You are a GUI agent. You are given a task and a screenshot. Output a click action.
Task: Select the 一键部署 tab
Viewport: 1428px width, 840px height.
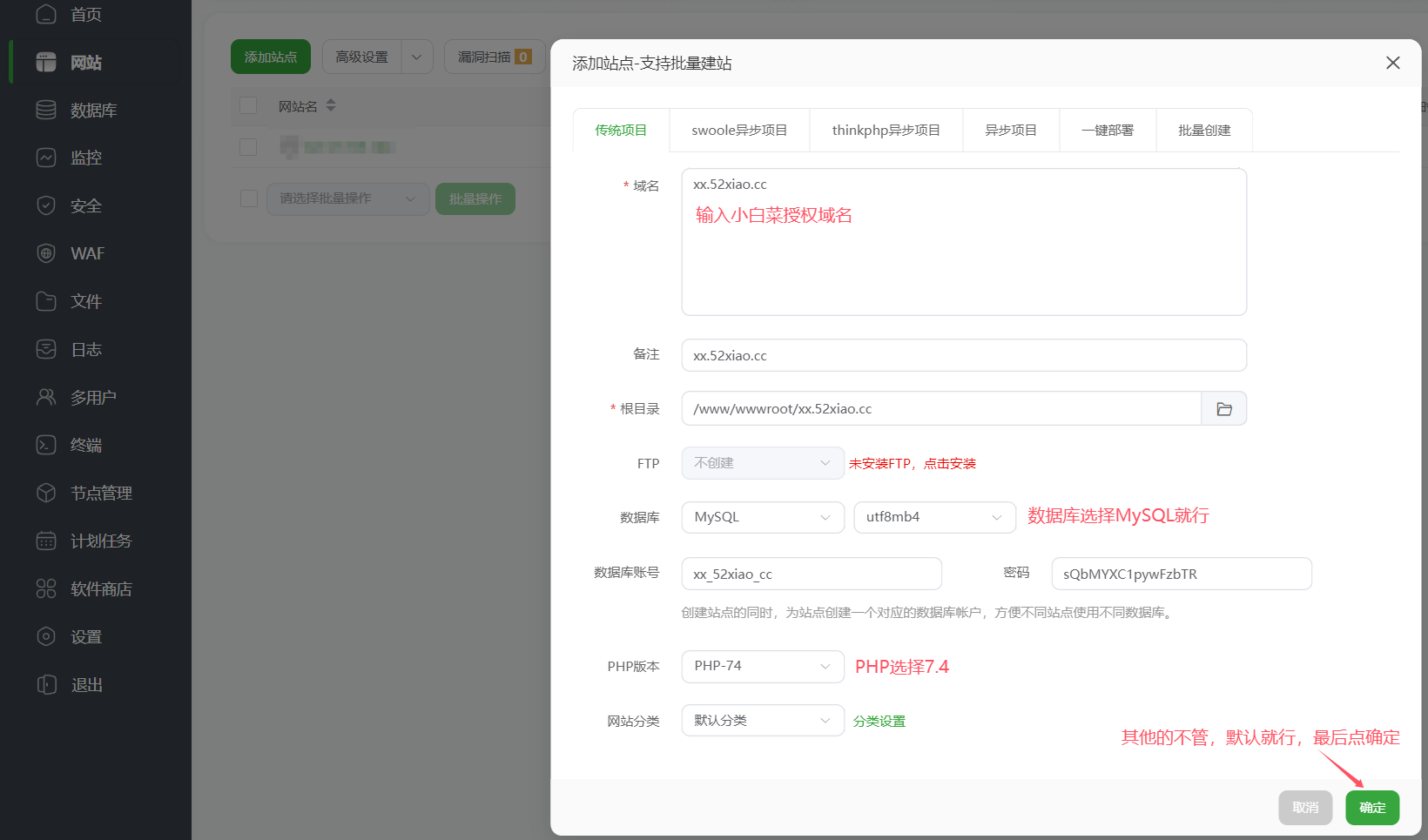(x=1108, y=129)
